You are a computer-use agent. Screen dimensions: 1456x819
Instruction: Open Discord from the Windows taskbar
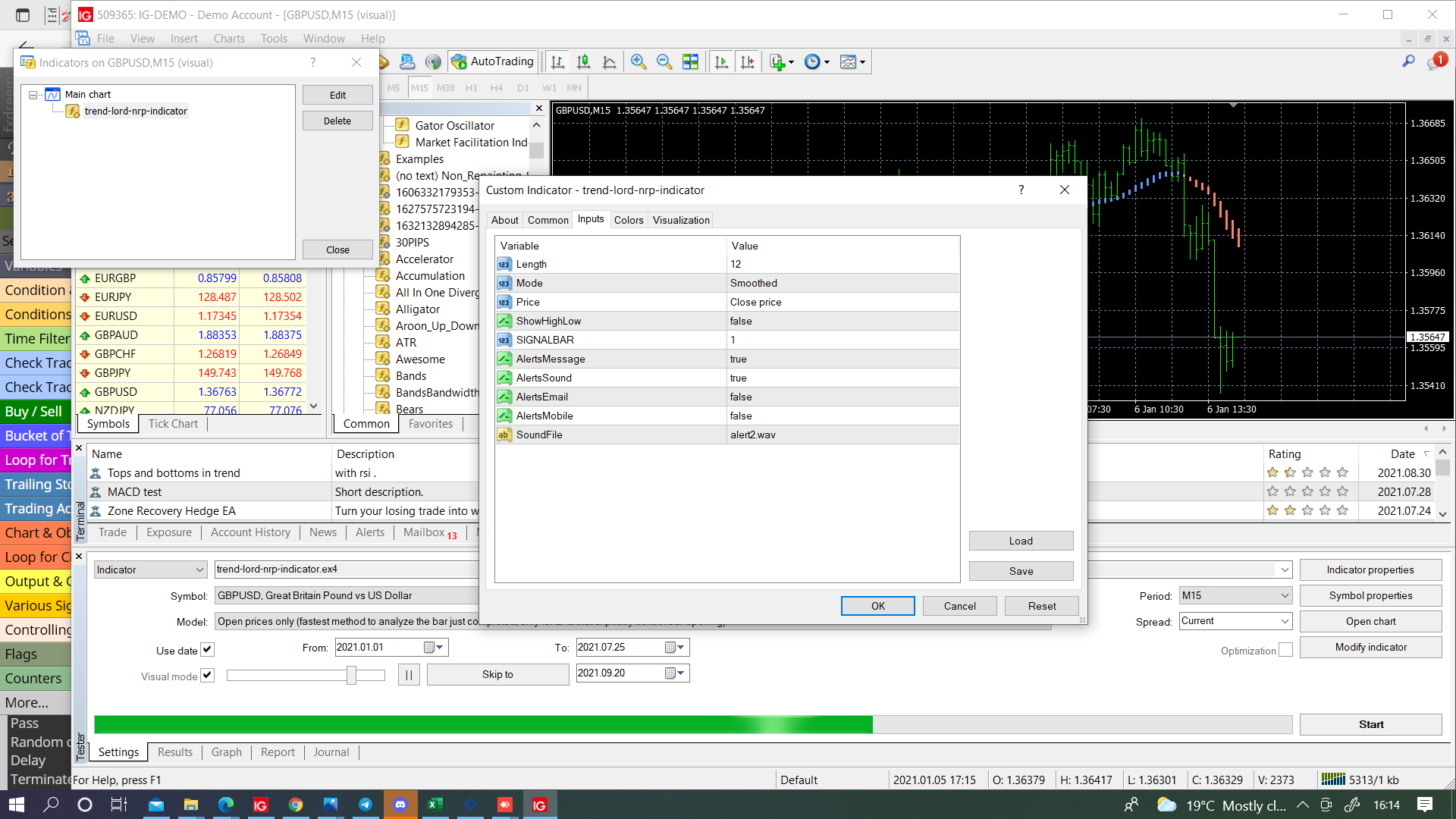[x=400, y=805]
